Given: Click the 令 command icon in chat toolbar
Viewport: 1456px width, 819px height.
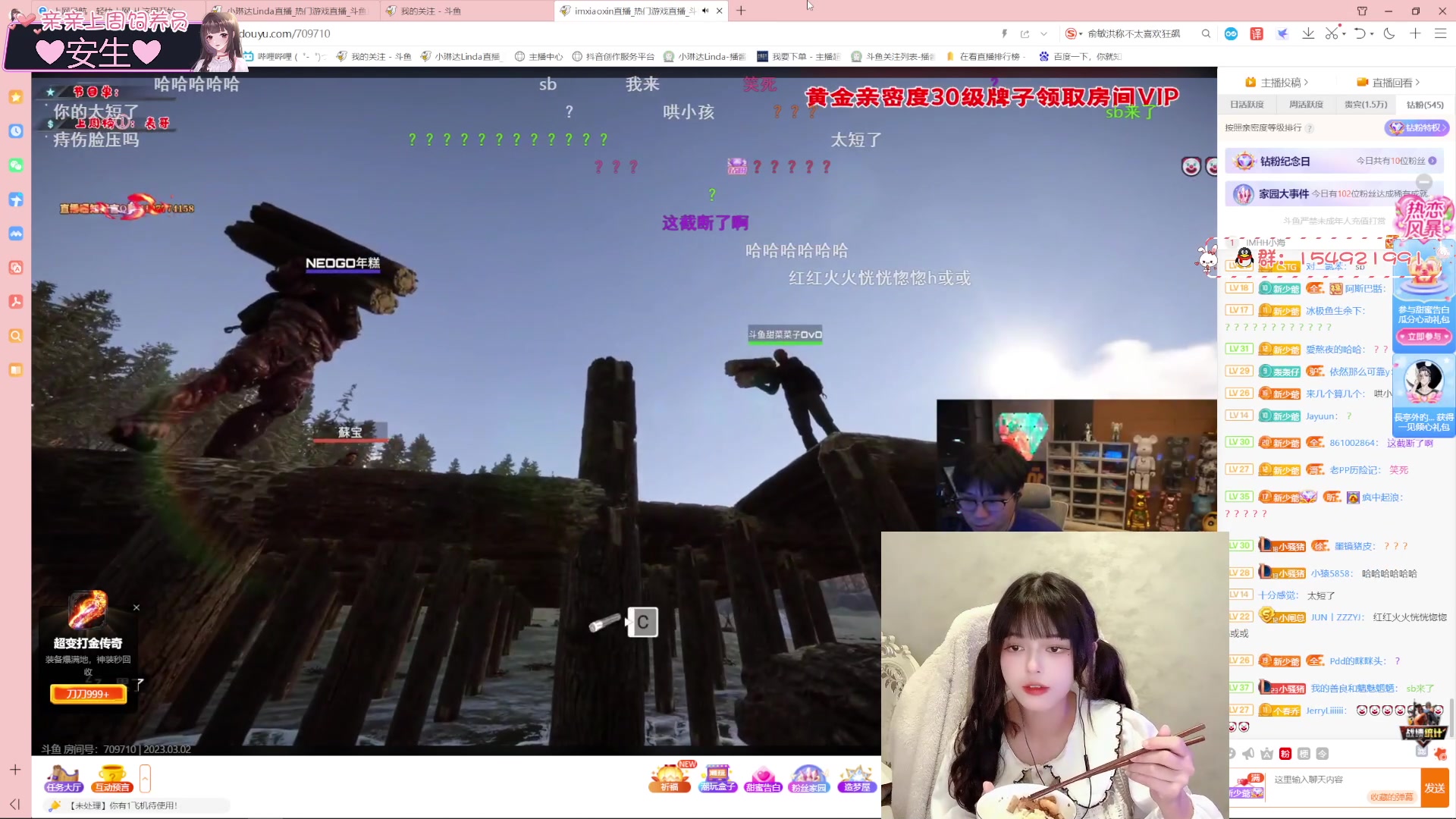Looking at the screenshot, I should [1322, 754].
